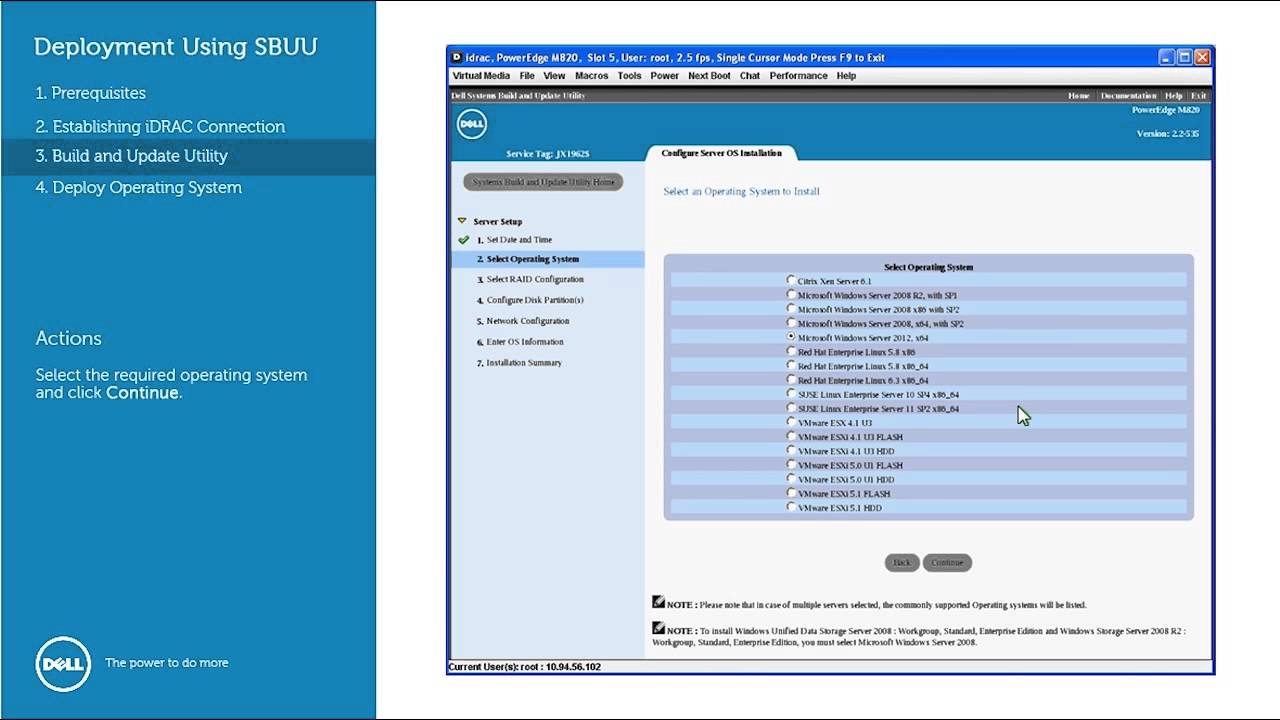This screenshot has width=1280, height=720.
Task: Click the Exit link in utility header
Action: 1198,96
